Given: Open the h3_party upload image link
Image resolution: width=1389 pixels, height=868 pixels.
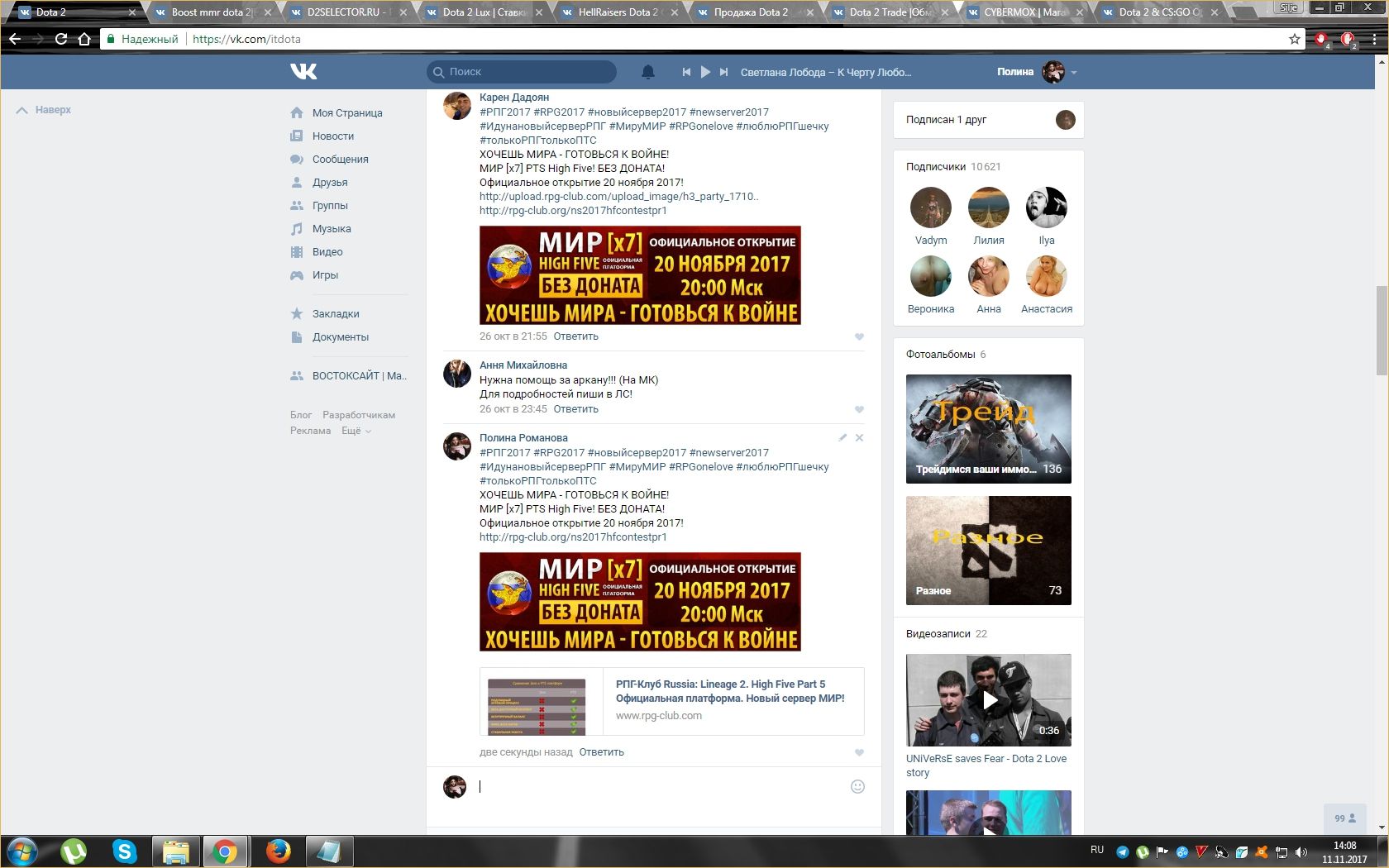Looking at the screenshot, I should click(x=618, y=197).
